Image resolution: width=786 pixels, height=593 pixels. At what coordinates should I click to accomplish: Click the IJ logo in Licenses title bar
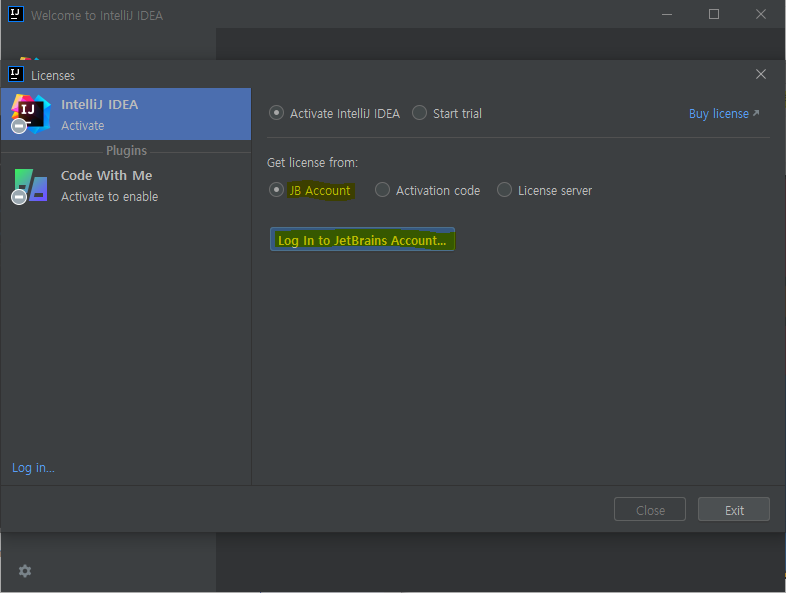(x=16, y=74)
